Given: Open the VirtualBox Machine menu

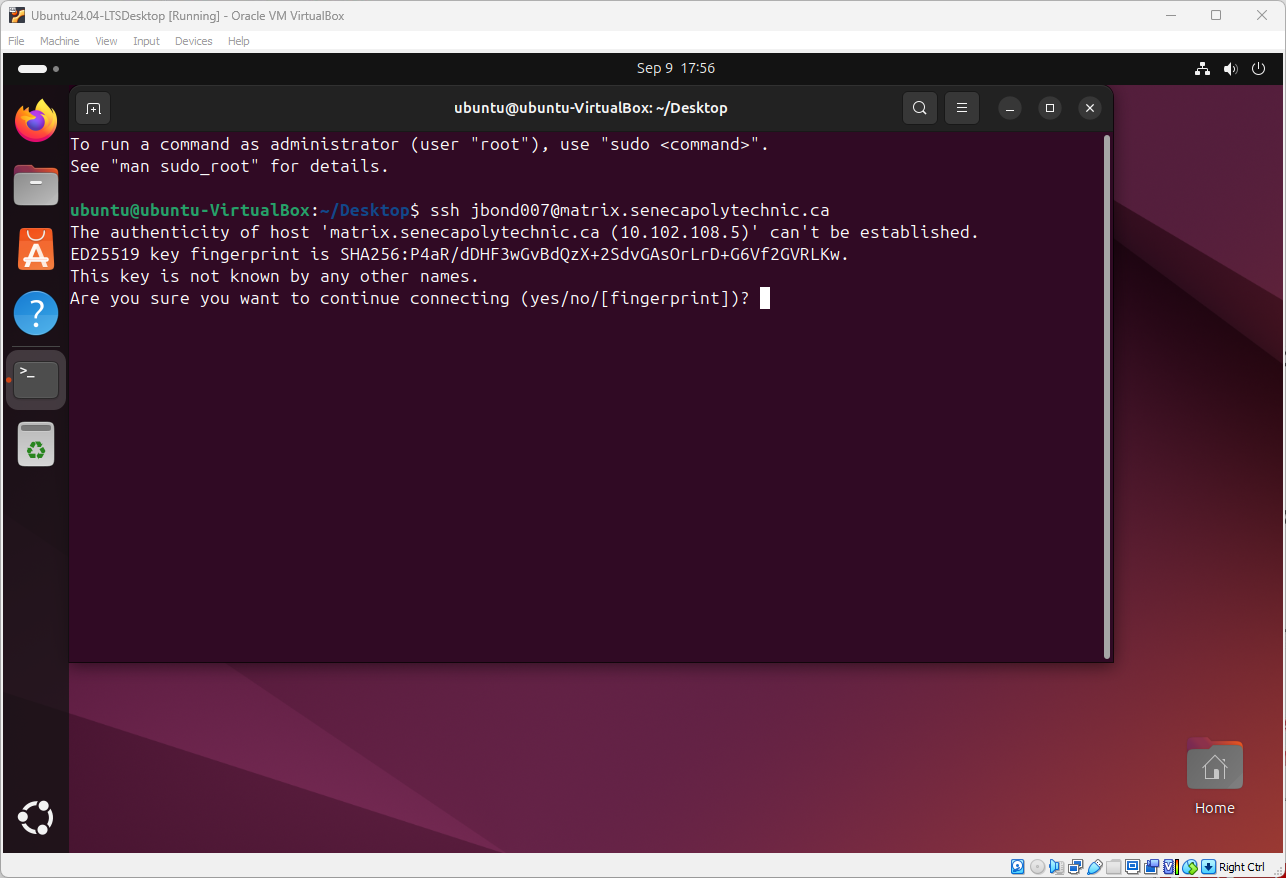Looking at the screenshot, I should point(59,41).
